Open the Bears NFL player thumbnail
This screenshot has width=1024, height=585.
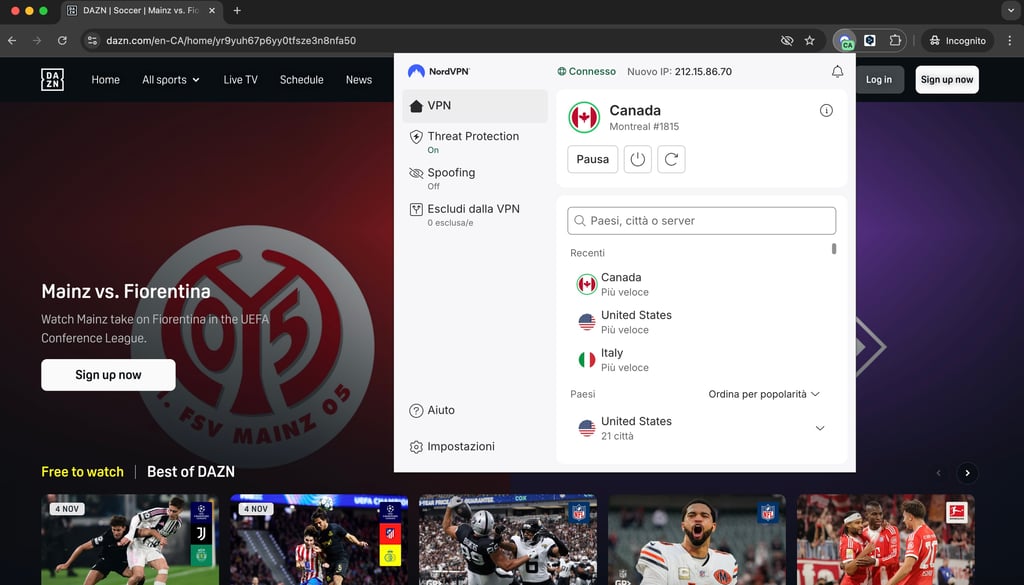[697, 539]
